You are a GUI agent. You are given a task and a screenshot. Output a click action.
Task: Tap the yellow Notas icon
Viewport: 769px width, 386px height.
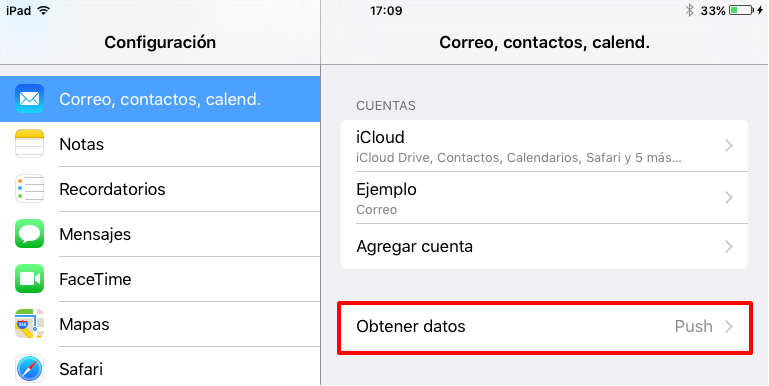tap(29, 144)
